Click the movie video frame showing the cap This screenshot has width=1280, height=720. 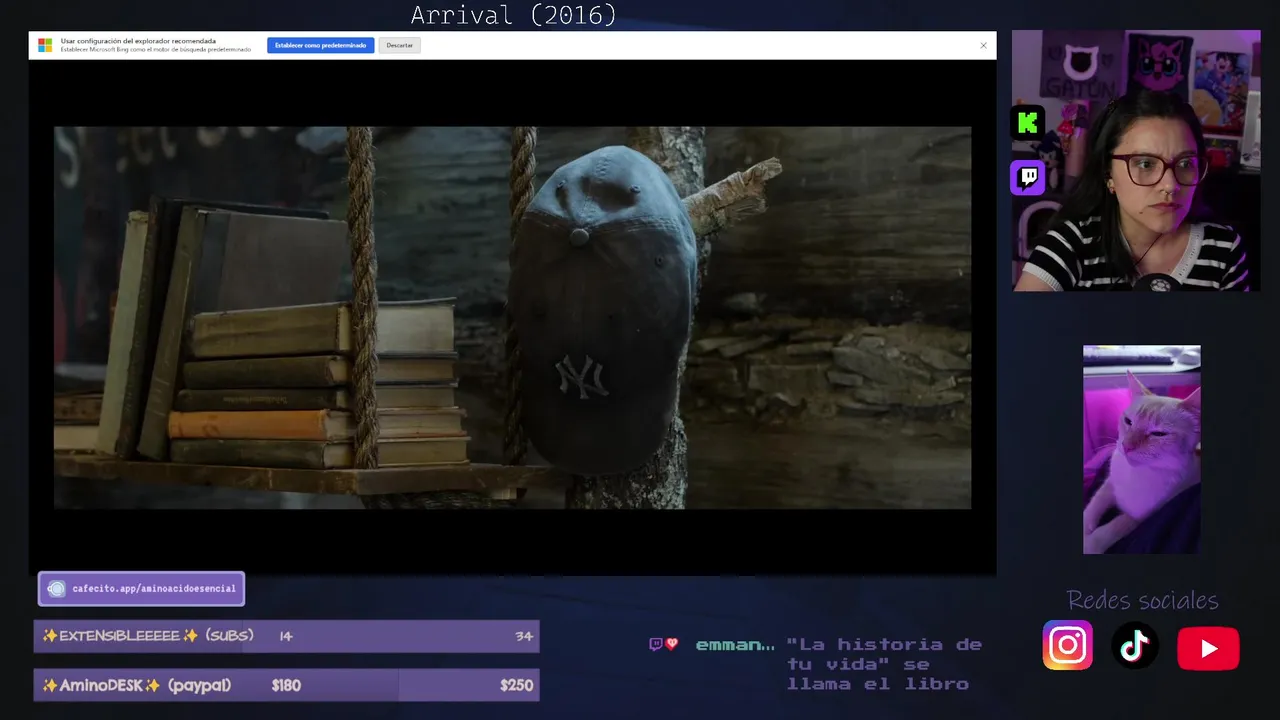point(512,318)
